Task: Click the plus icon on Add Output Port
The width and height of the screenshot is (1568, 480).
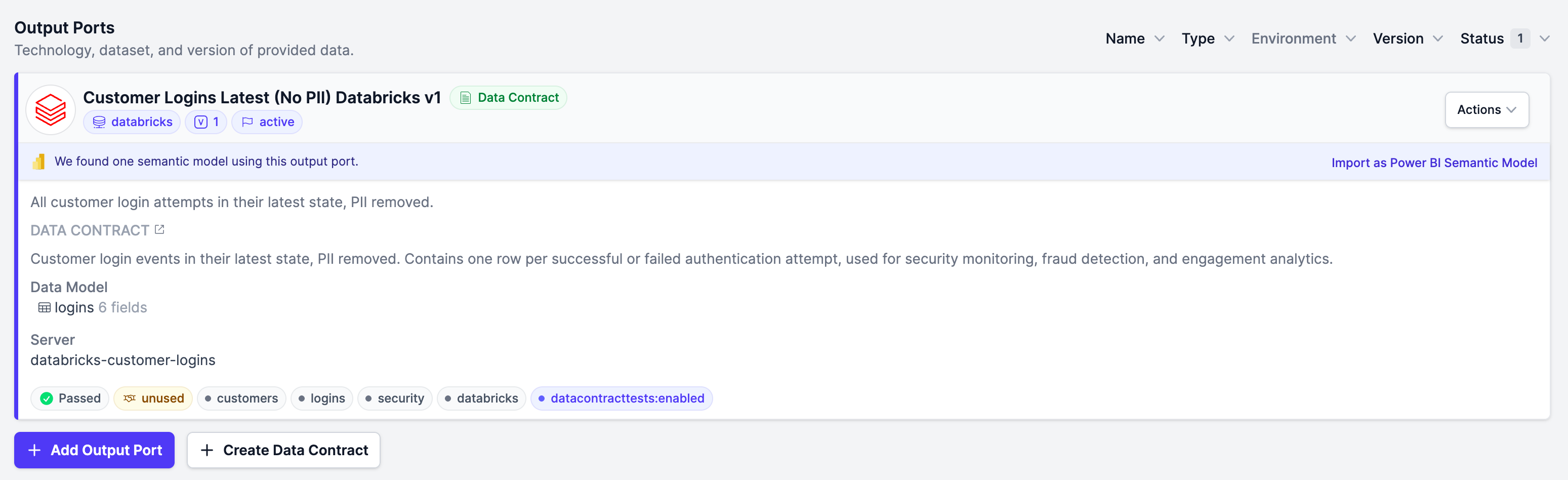Action: tap(35, 450)
